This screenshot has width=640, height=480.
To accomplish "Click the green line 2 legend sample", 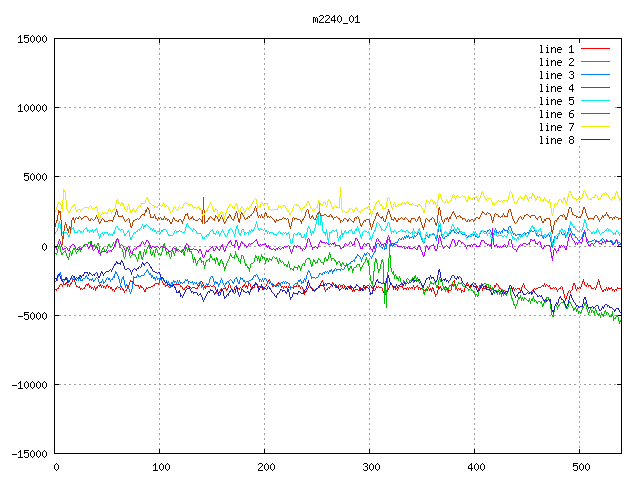I will pyautogui.click(x=596, y=62).
